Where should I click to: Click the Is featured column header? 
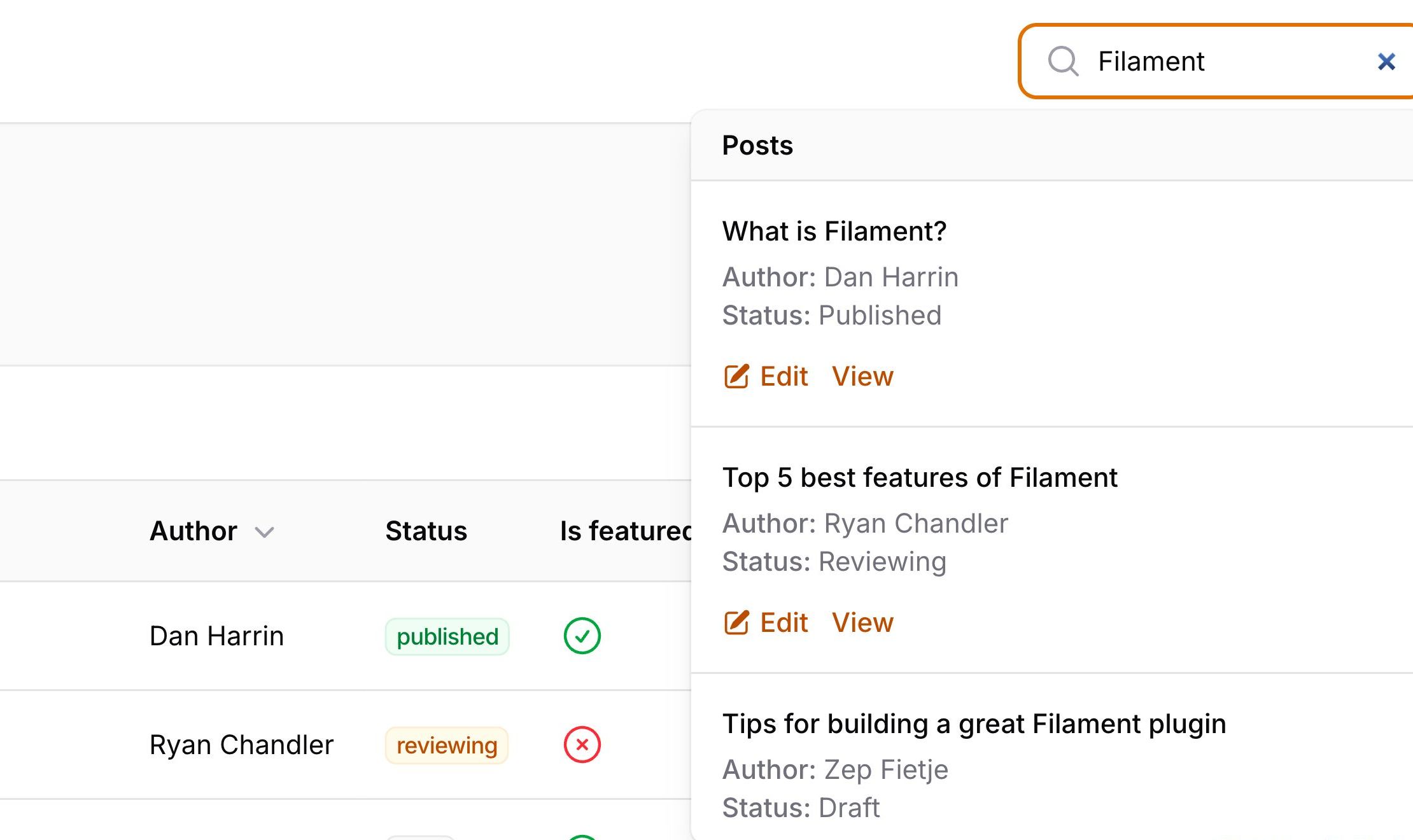626,531
